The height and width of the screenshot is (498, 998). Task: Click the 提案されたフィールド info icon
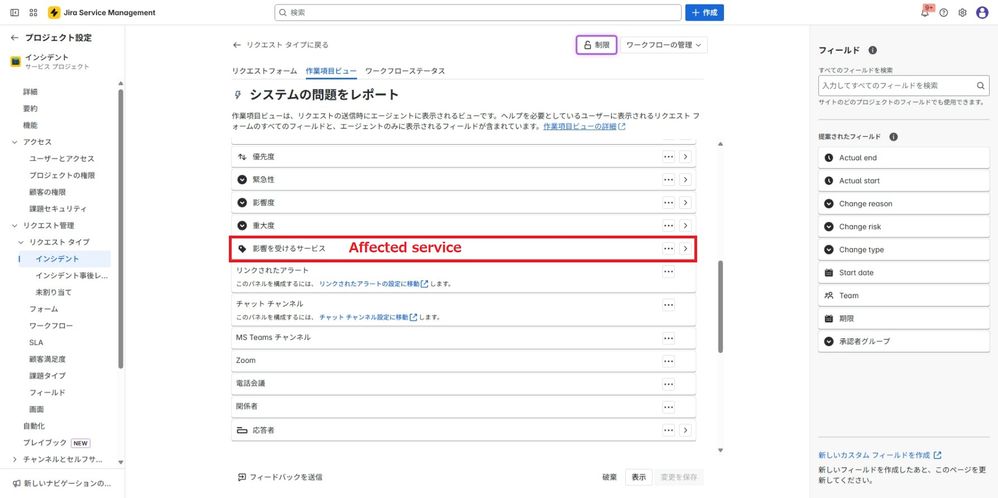tap(894, 137)
